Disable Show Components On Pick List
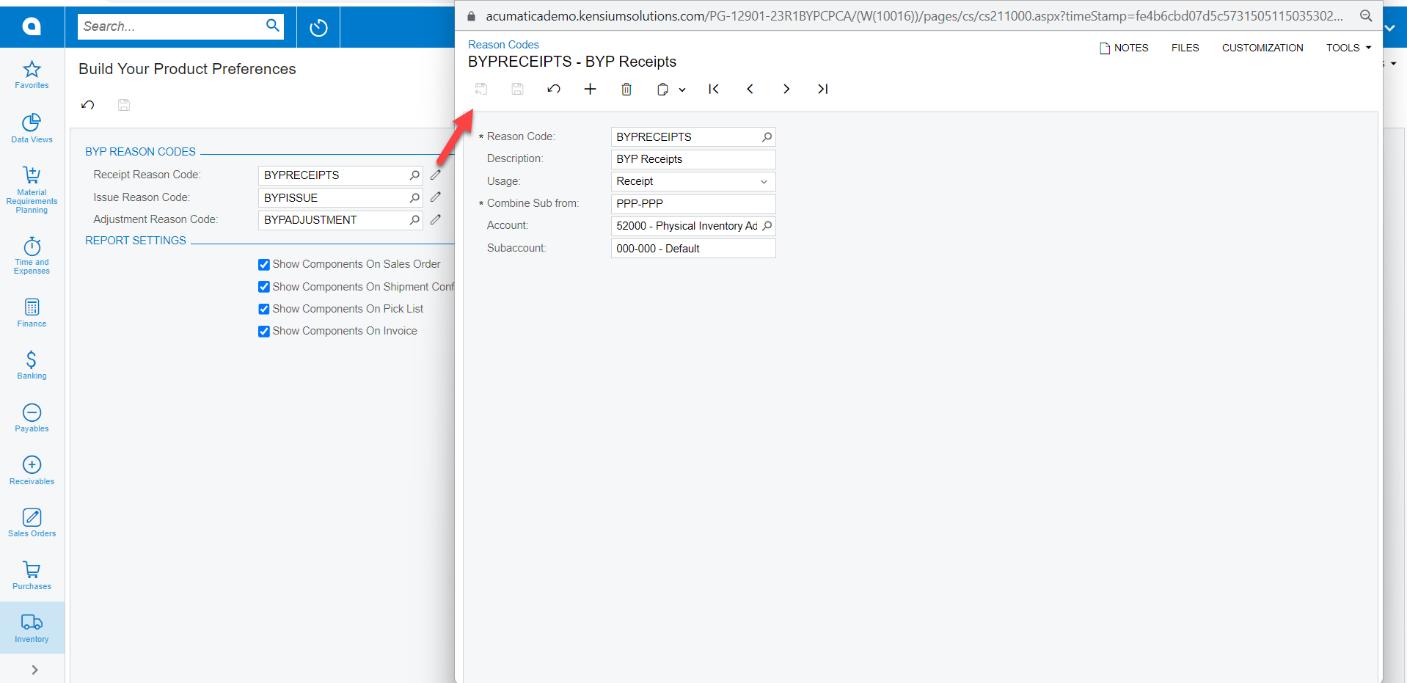The image size is (1407, 683). point(264,308)
